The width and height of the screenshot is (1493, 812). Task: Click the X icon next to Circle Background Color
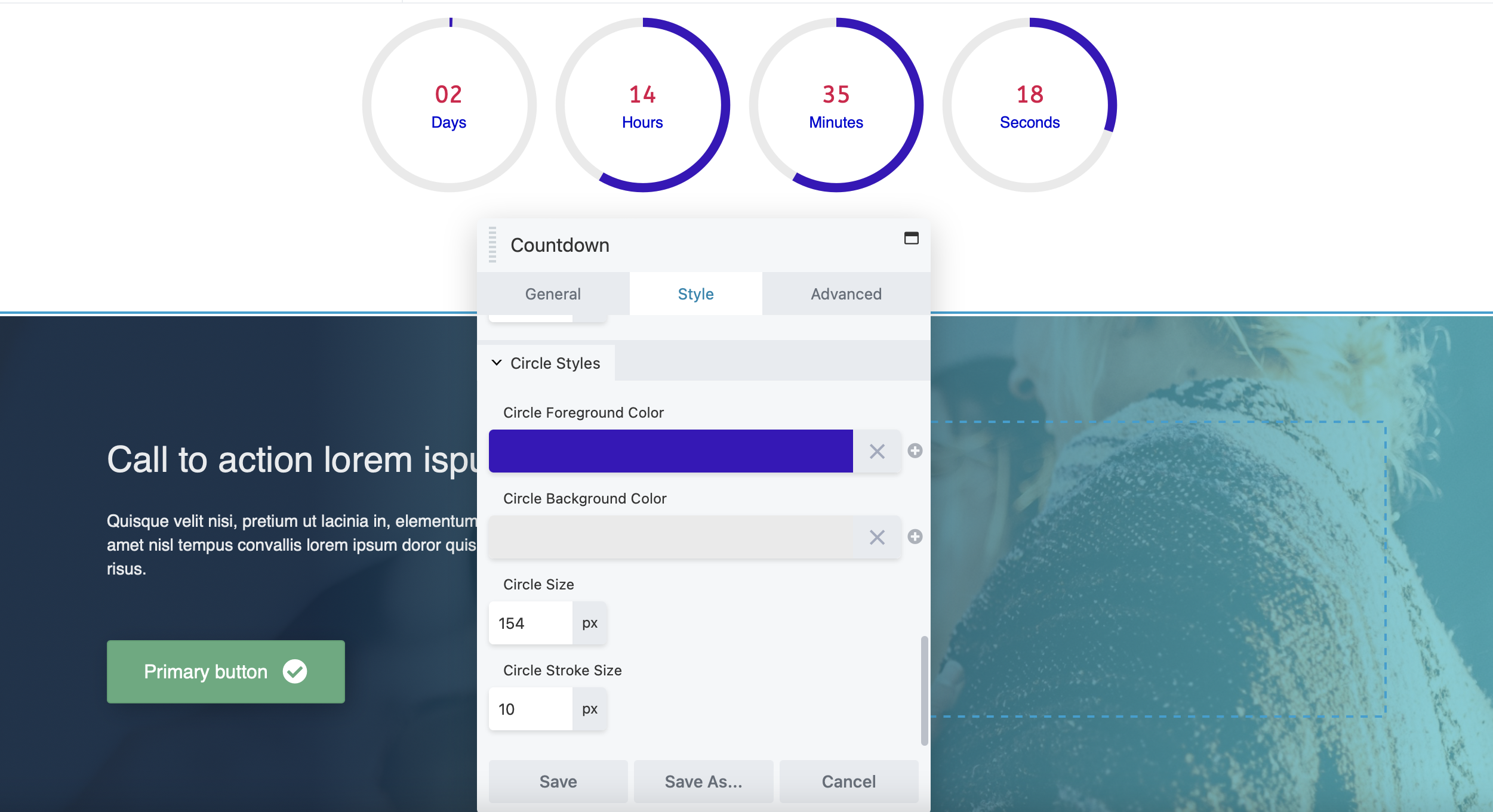[877, 537]
